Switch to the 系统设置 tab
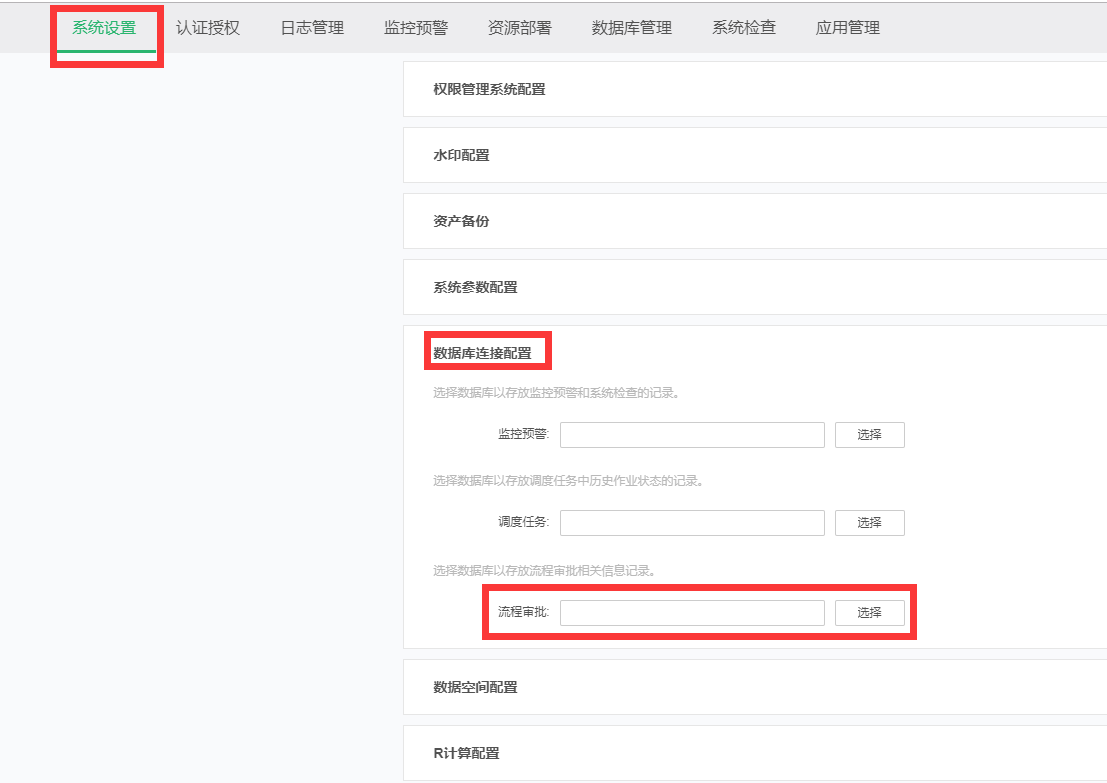Viewport: 1107px width, 783px height. [x=104, y=28]
